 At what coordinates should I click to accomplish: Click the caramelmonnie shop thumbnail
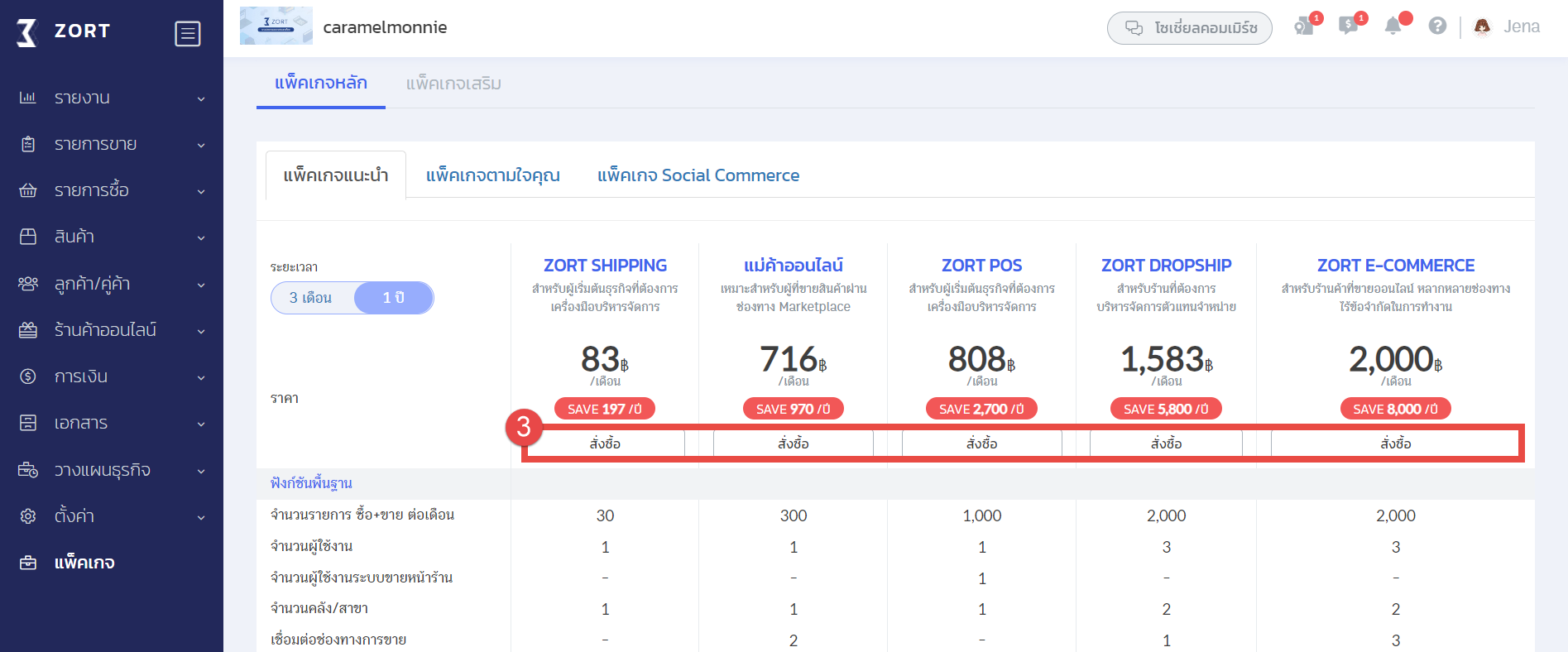[276, 26]
